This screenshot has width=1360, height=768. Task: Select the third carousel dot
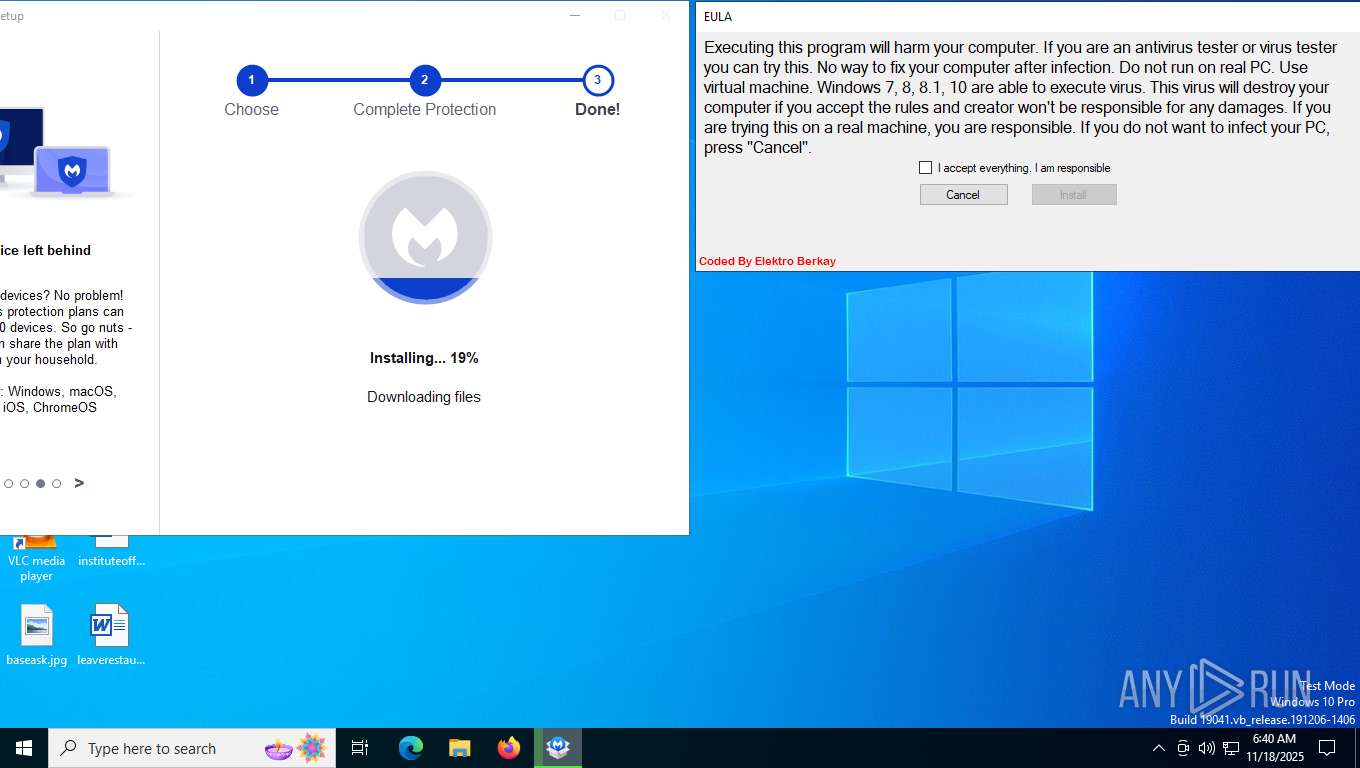[40, 484]
